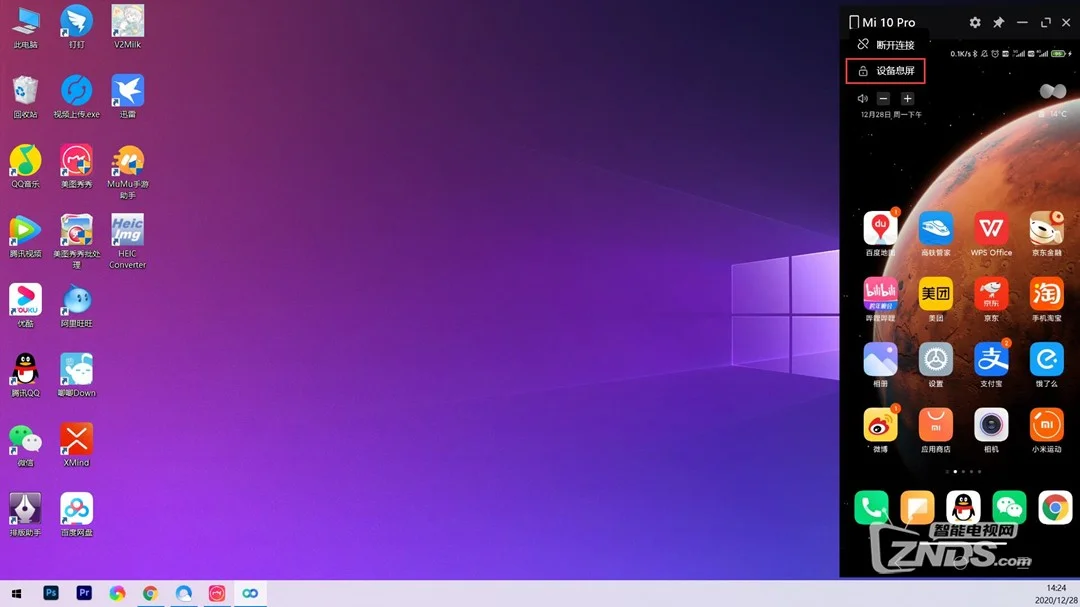Pin the Mi 10 Pro window on top
The image size is (1080, 607).
[x=998, y=22]
